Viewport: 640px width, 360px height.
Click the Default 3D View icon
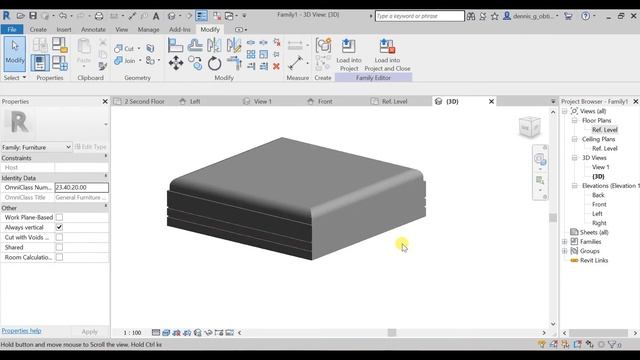pos(171,16)
